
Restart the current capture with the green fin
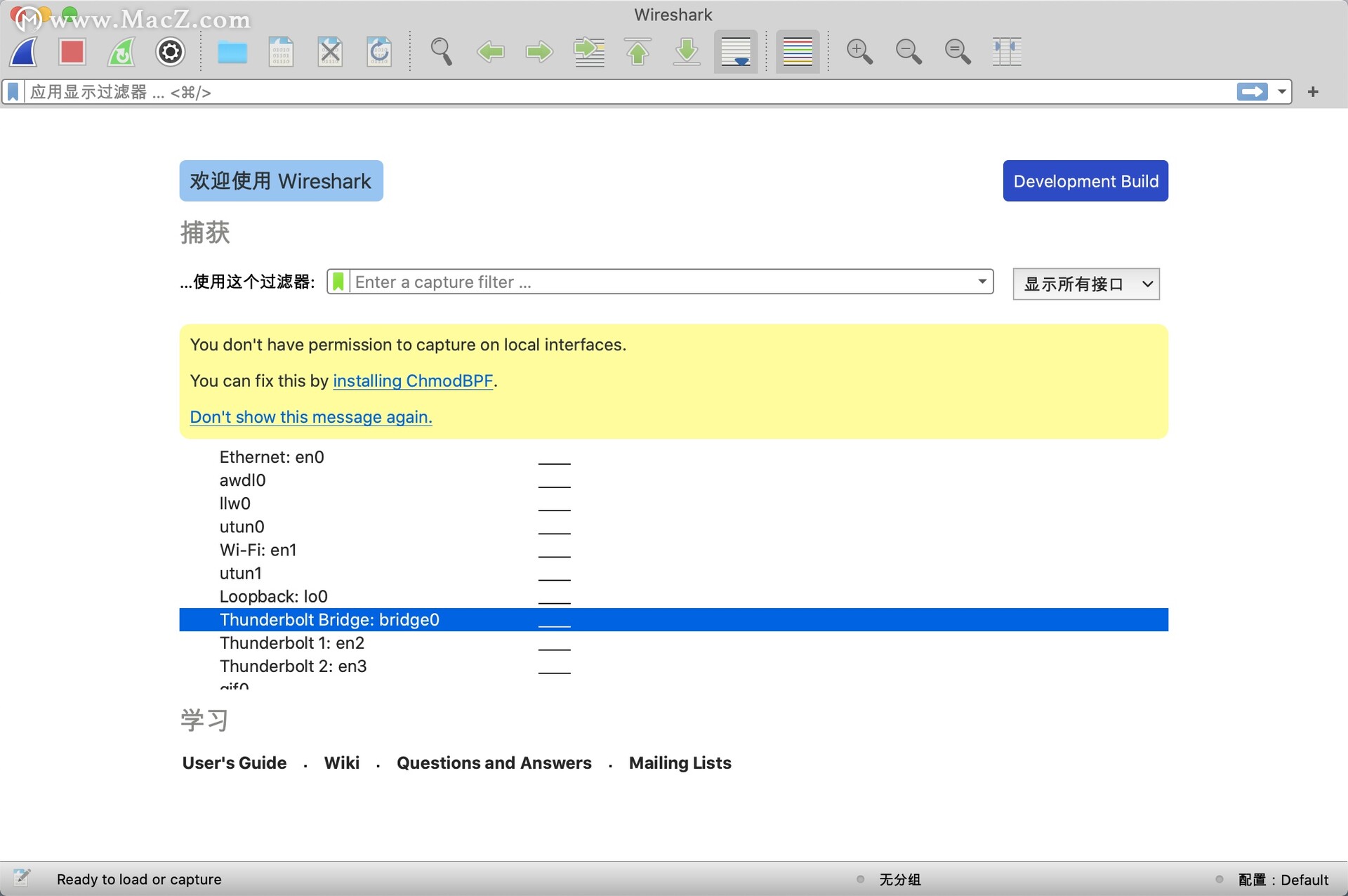(x=121, y=52)
